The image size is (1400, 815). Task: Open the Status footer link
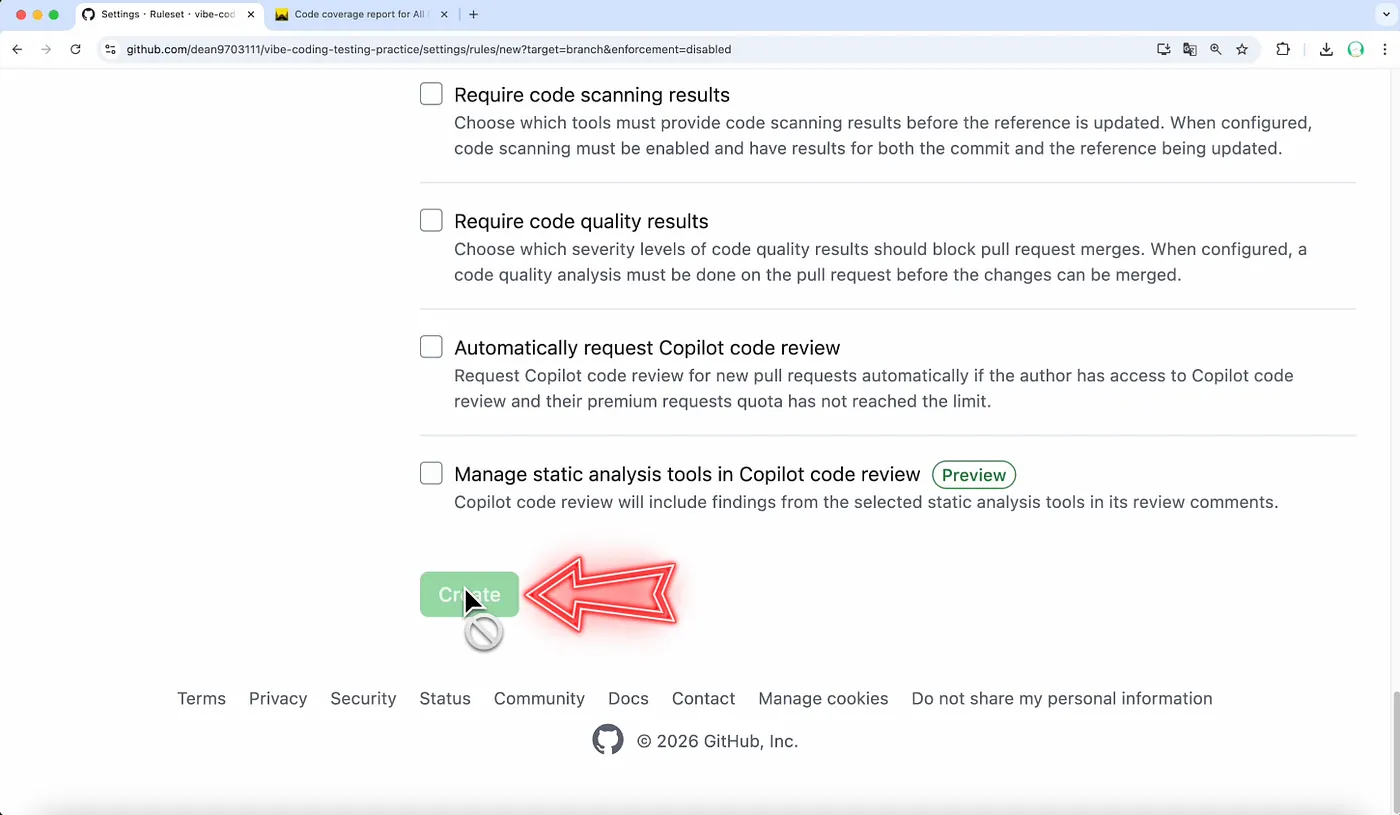click(x=445, y=698)
